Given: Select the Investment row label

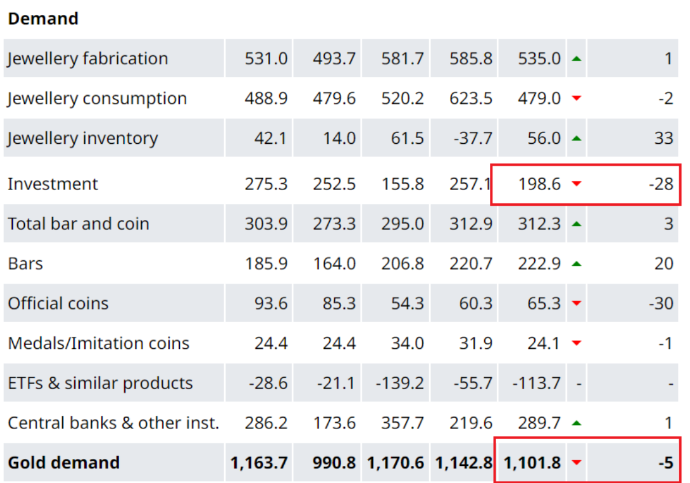Looking at the screenshot, I should [x=53, y=185].
